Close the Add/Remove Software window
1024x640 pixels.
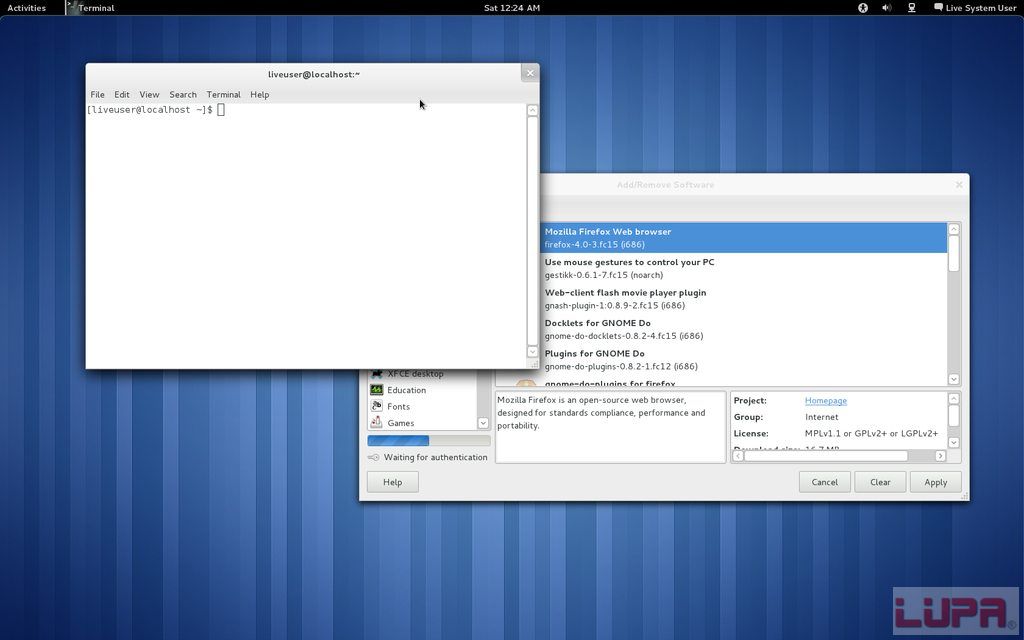coord(959,185)
